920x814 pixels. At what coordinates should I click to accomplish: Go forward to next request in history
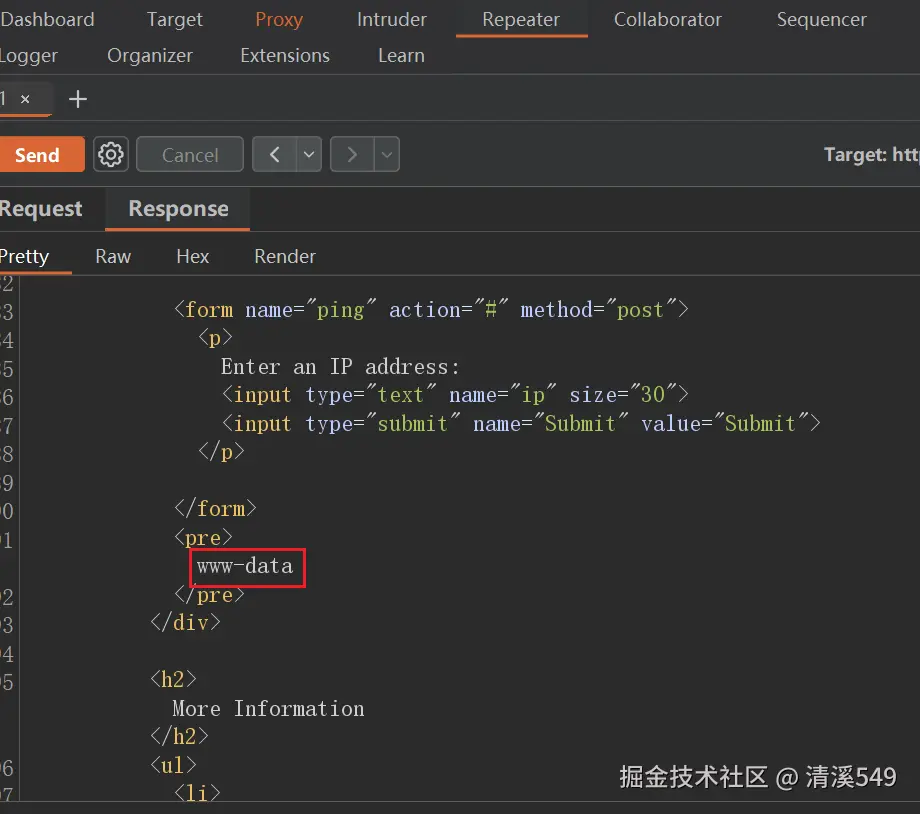click(x=352, y=155)
